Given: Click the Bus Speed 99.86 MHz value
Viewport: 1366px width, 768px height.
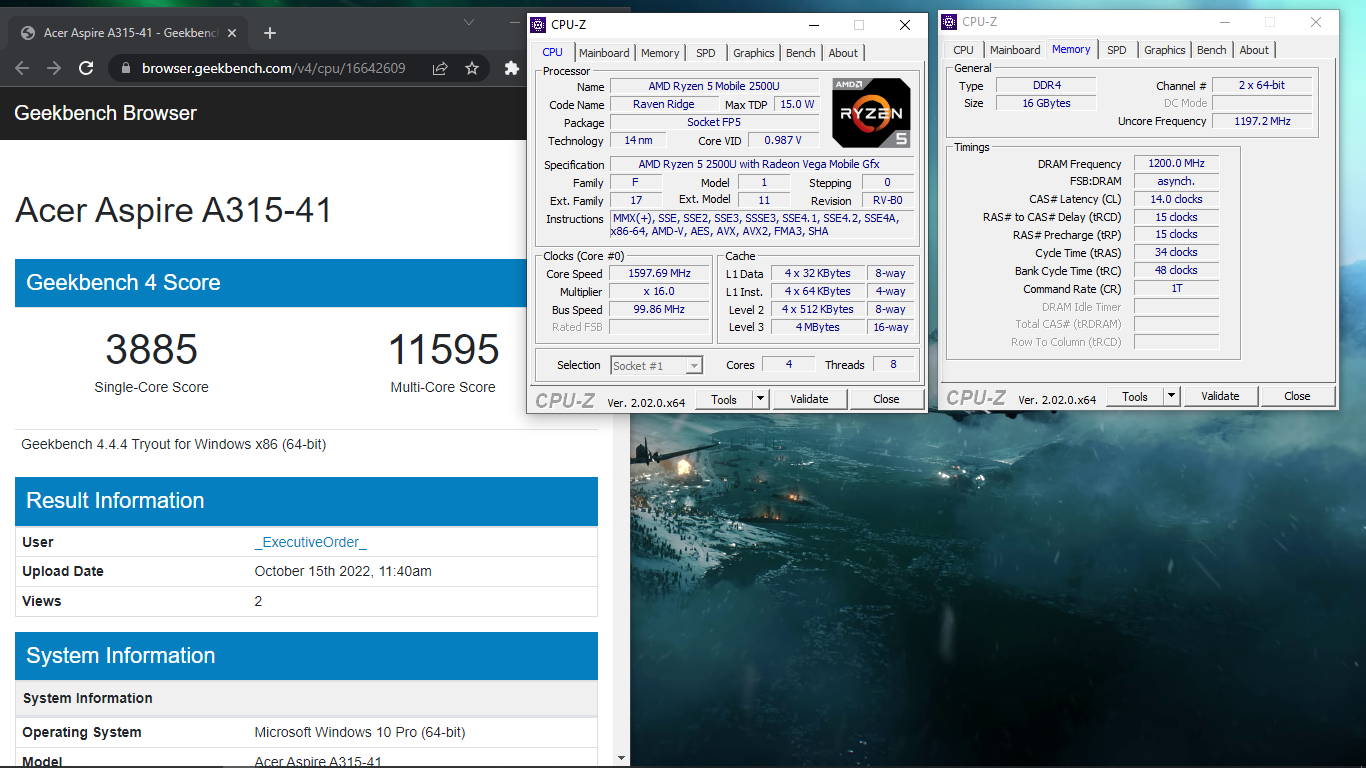Looking at the screenshot, I should pyautogui.click(x=660, y=309).
